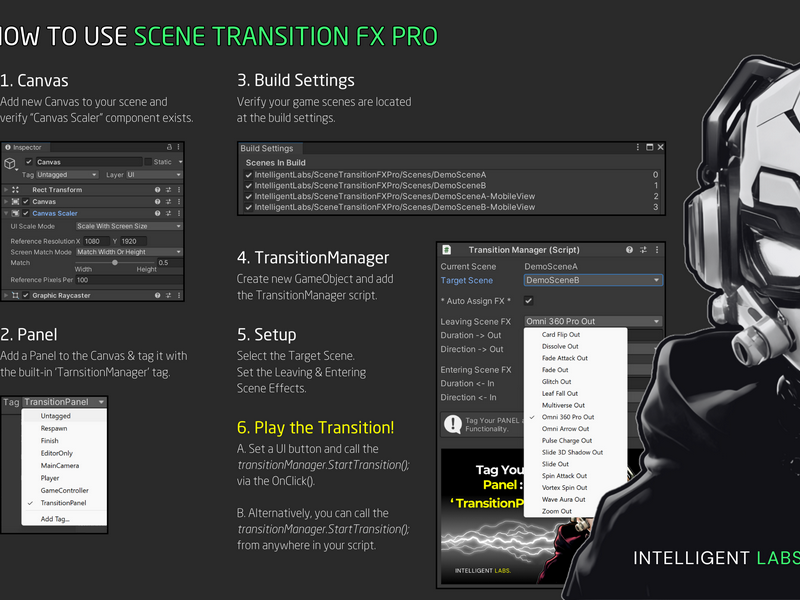Choose the MainCamera tag option
Image resolution: width=800 pixels, height=600 pixels.
pos(64,466)
